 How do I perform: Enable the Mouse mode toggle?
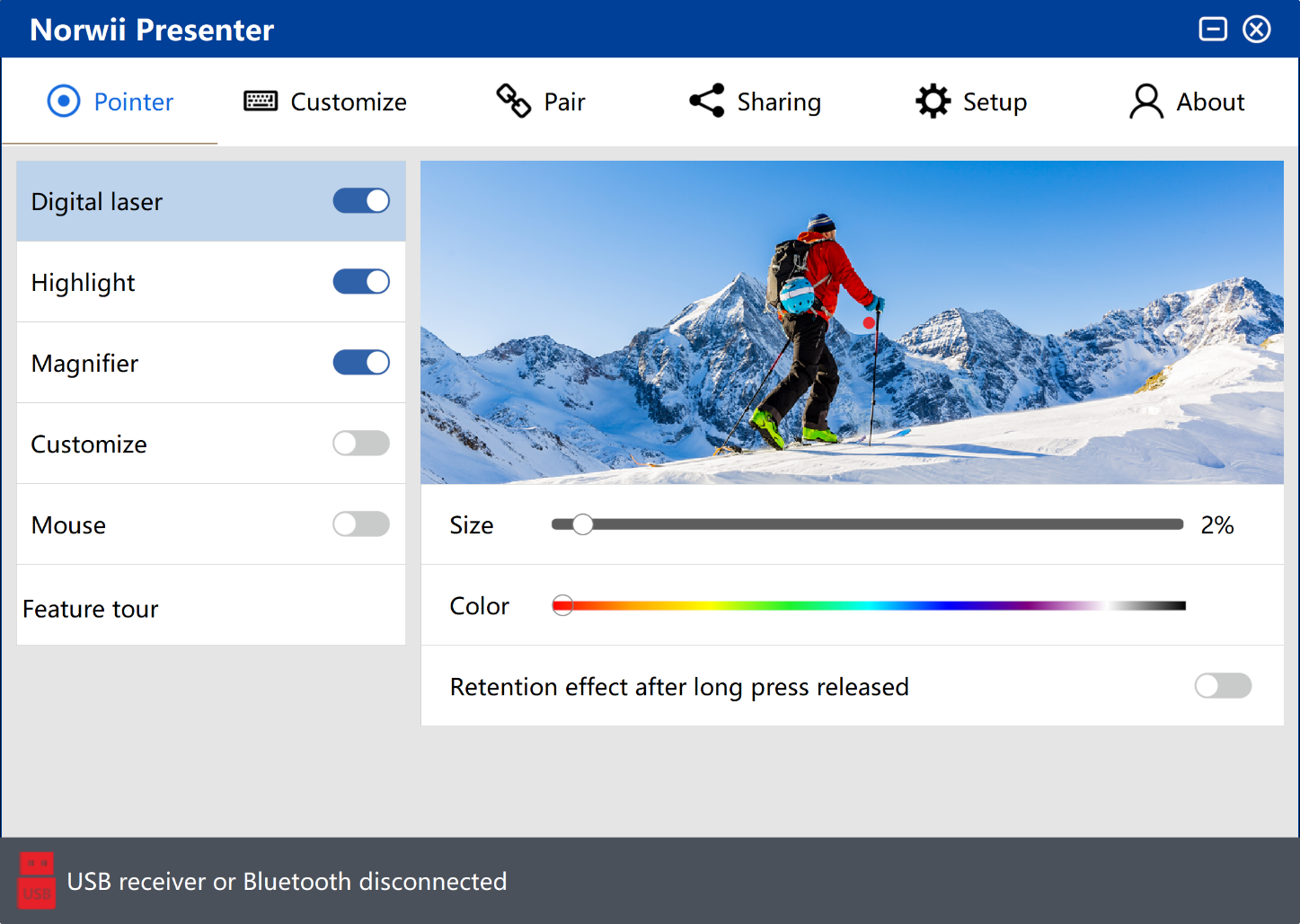361,524
